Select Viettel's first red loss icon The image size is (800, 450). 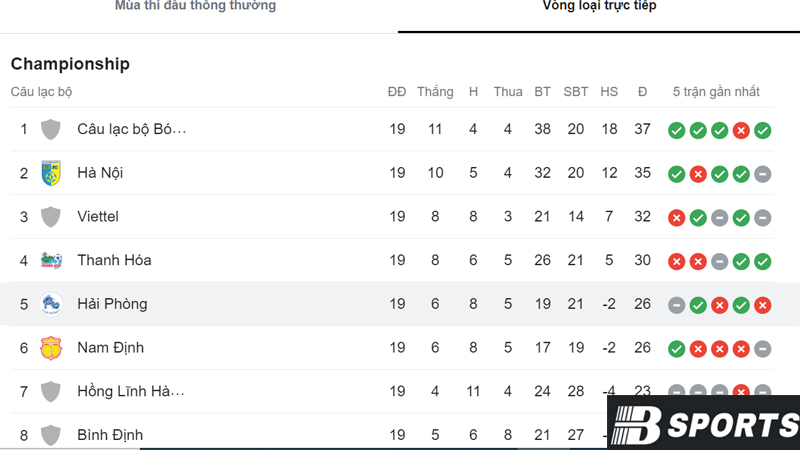pos(677,218)
